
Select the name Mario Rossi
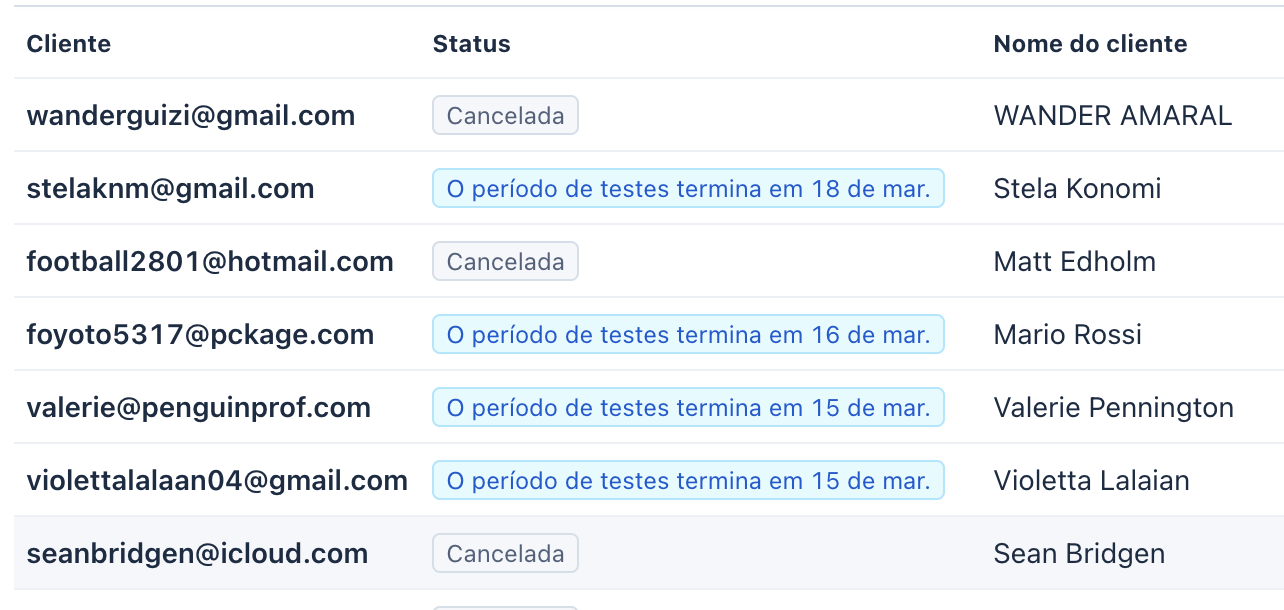pos(1067,335)
